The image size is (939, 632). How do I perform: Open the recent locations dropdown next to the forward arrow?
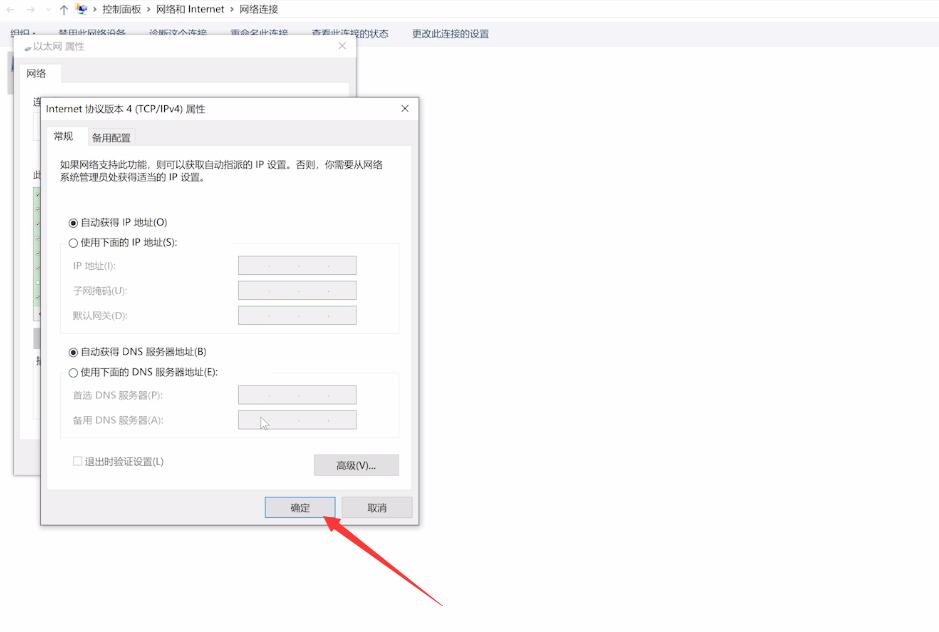click(x=47, y=10)
